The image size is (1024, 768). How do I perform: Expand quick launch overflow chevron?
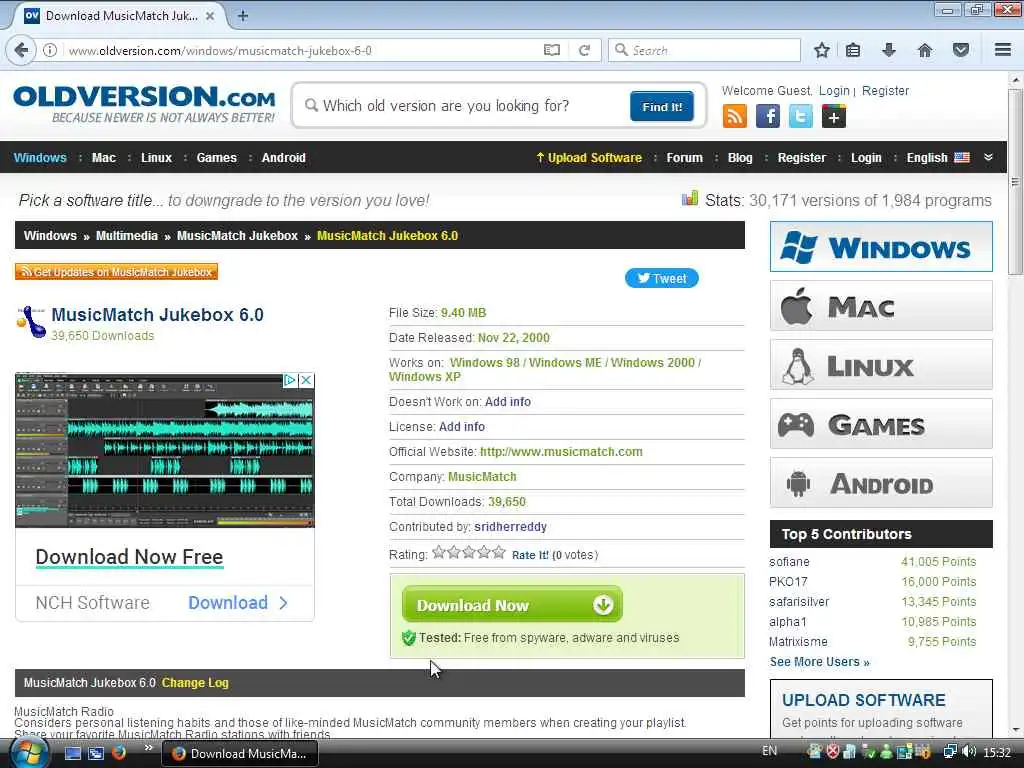(x=149, y=748)
